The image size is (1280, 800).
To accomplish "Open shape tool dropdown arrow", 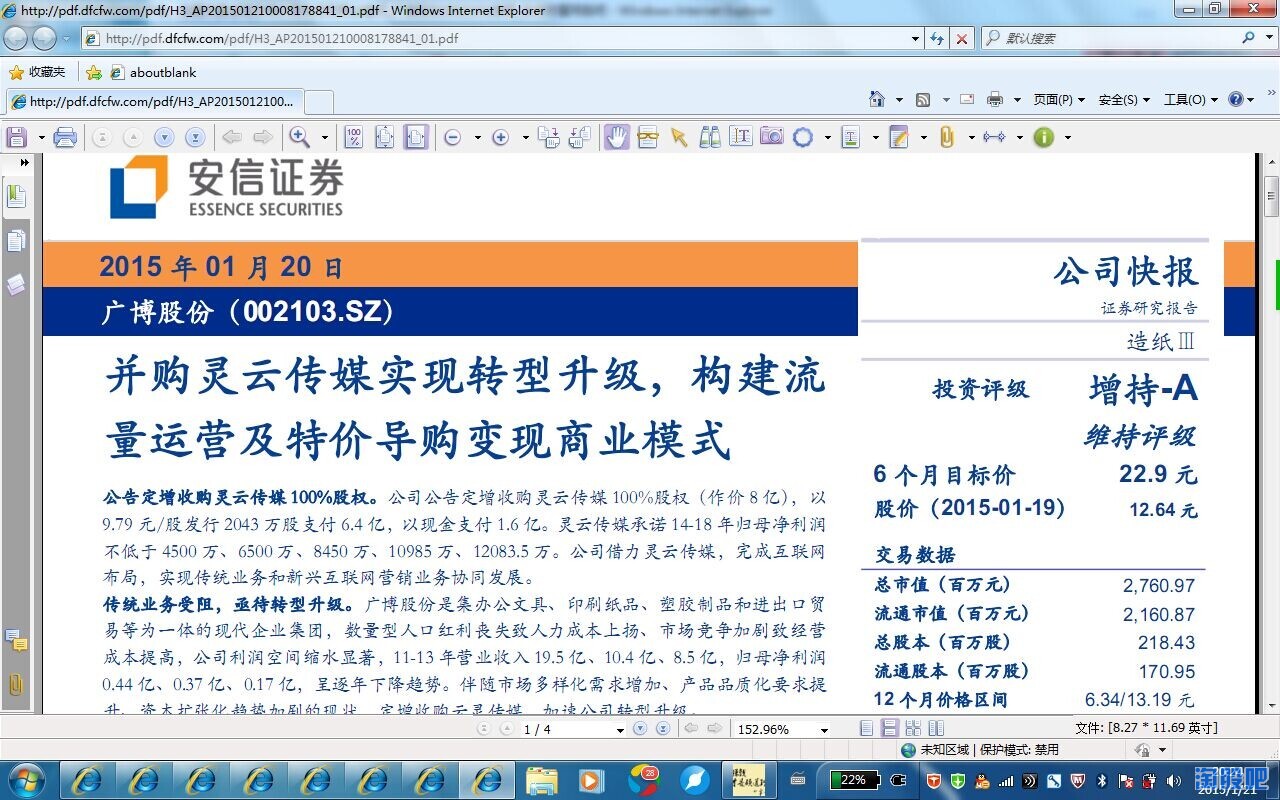I will 827,137.
